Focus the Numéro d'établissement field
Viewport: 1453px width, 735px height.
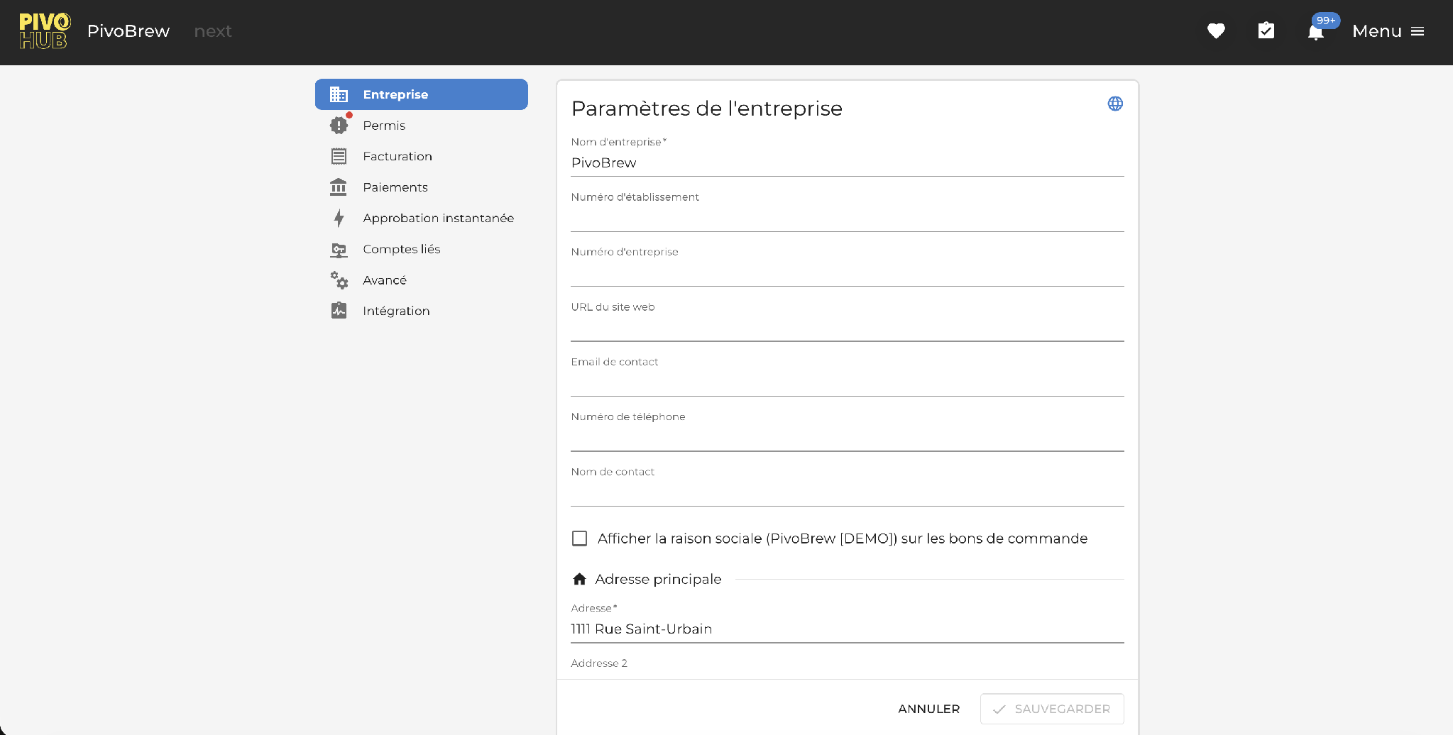click(847, 218)
